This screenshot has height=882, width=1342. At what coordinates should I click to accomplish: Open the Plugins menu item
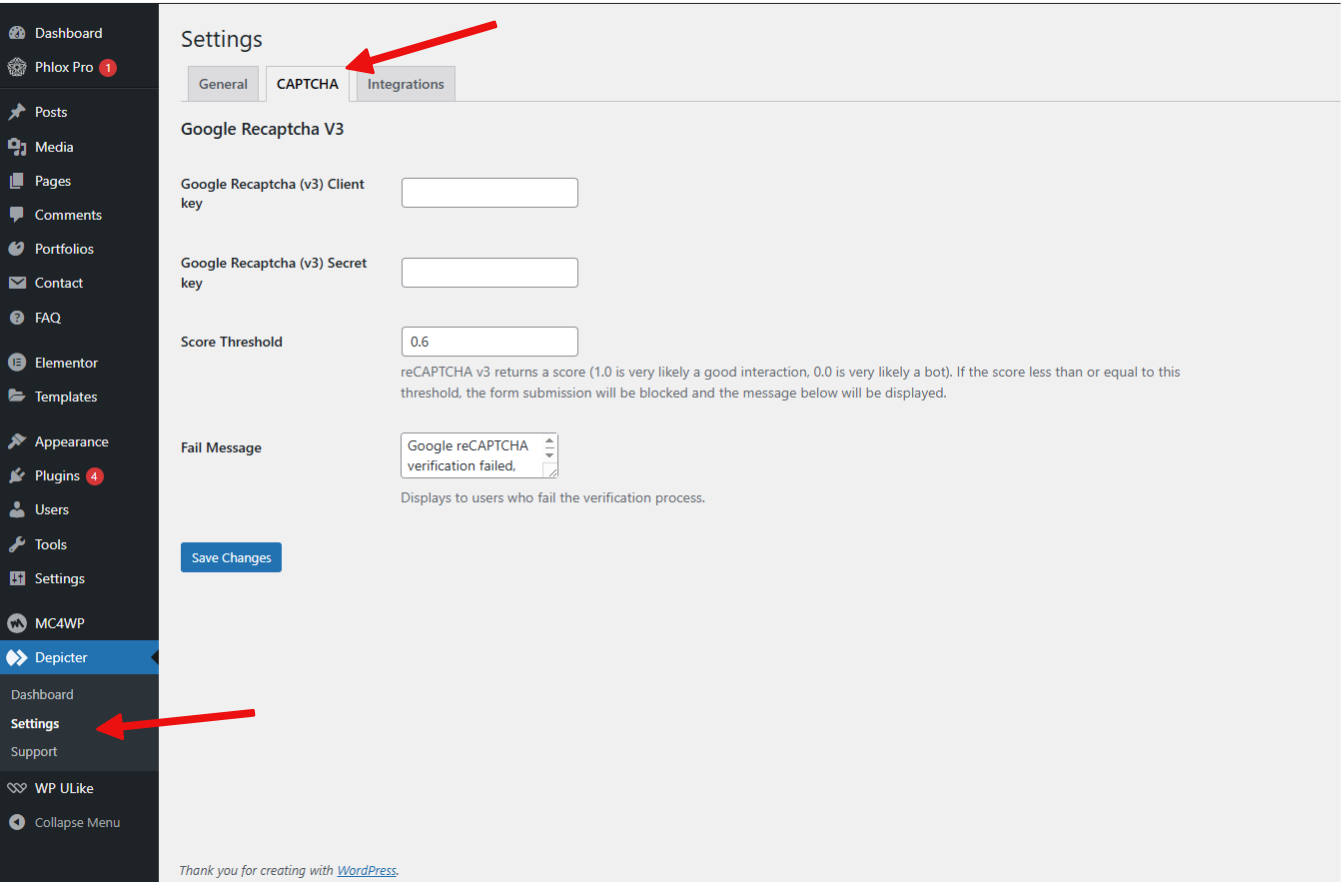click(57, 476)
